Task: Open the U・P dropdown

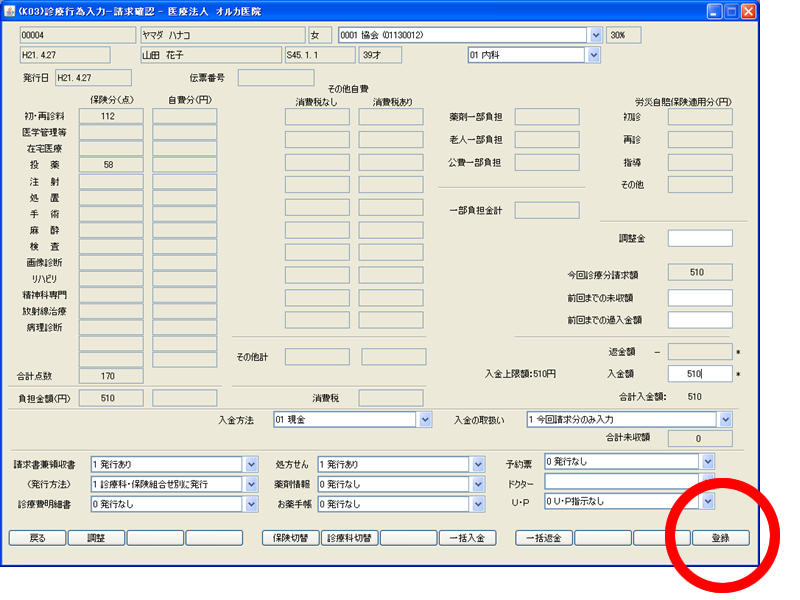Action: (708, 501)
